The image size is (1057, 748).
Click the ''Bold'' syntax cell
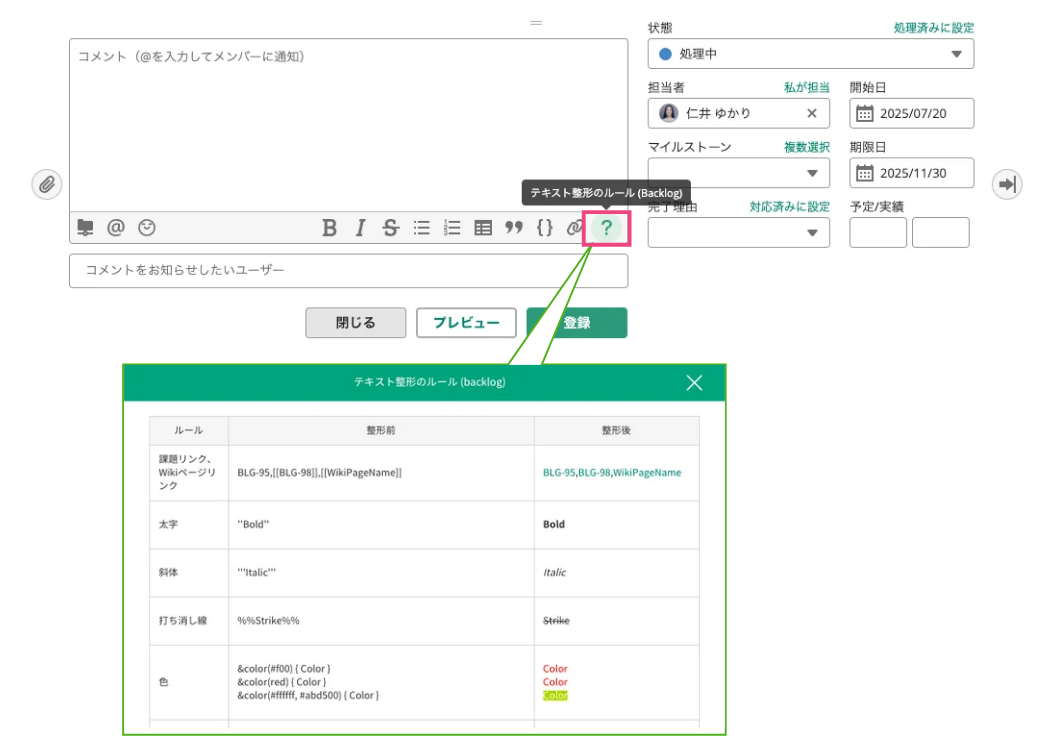(381, 524)
